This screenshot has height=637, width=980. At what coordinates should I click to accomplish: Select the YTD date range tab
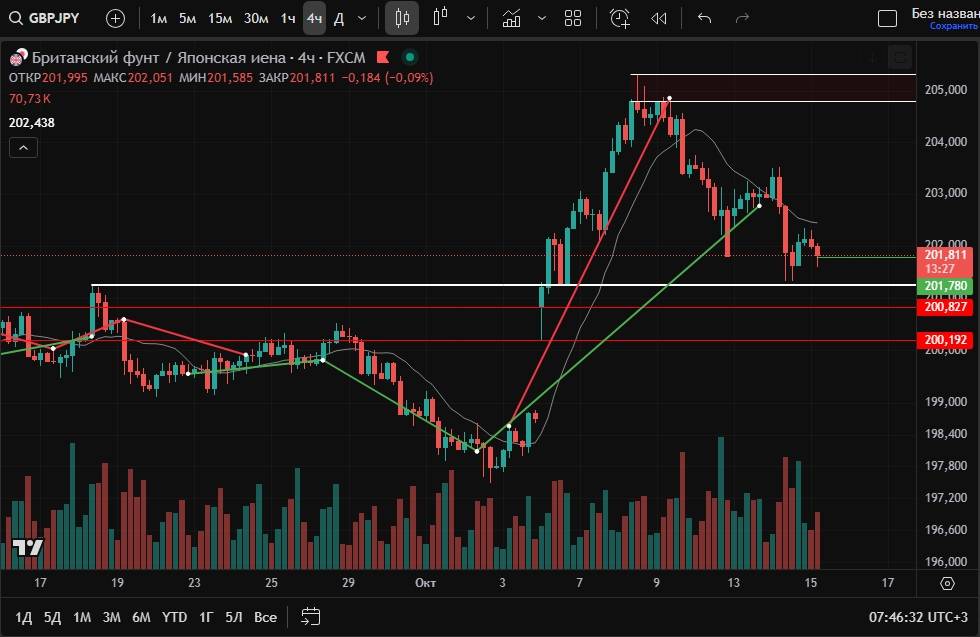175,616
